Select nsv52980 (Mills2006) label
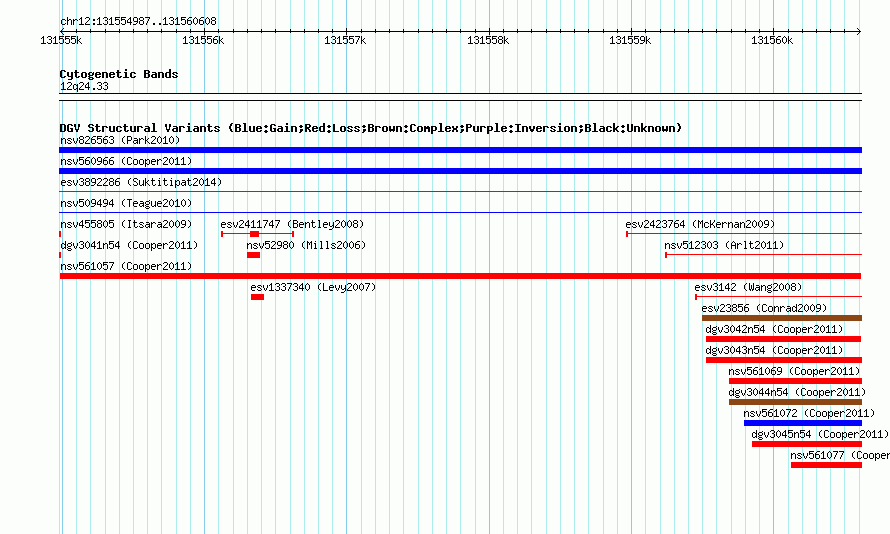Viewport: 890px width, 534px height. pos(306,245)
